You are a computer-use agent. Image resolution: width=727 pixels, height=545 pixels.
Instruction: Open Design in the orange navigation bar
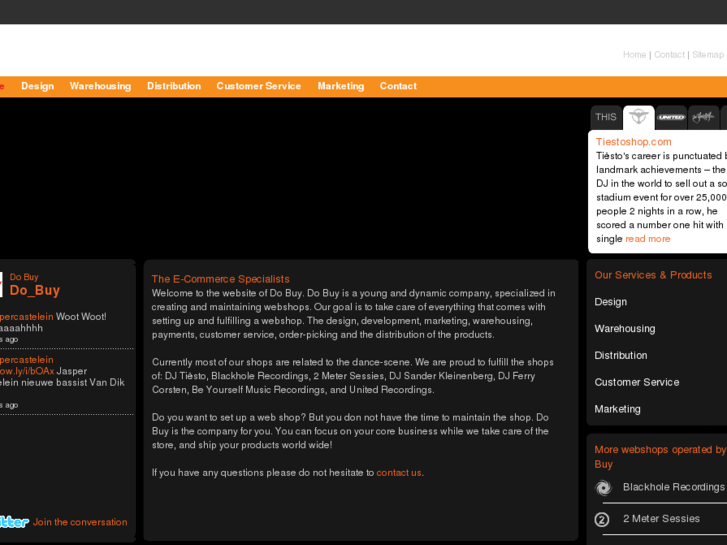[x=38, y=86]
